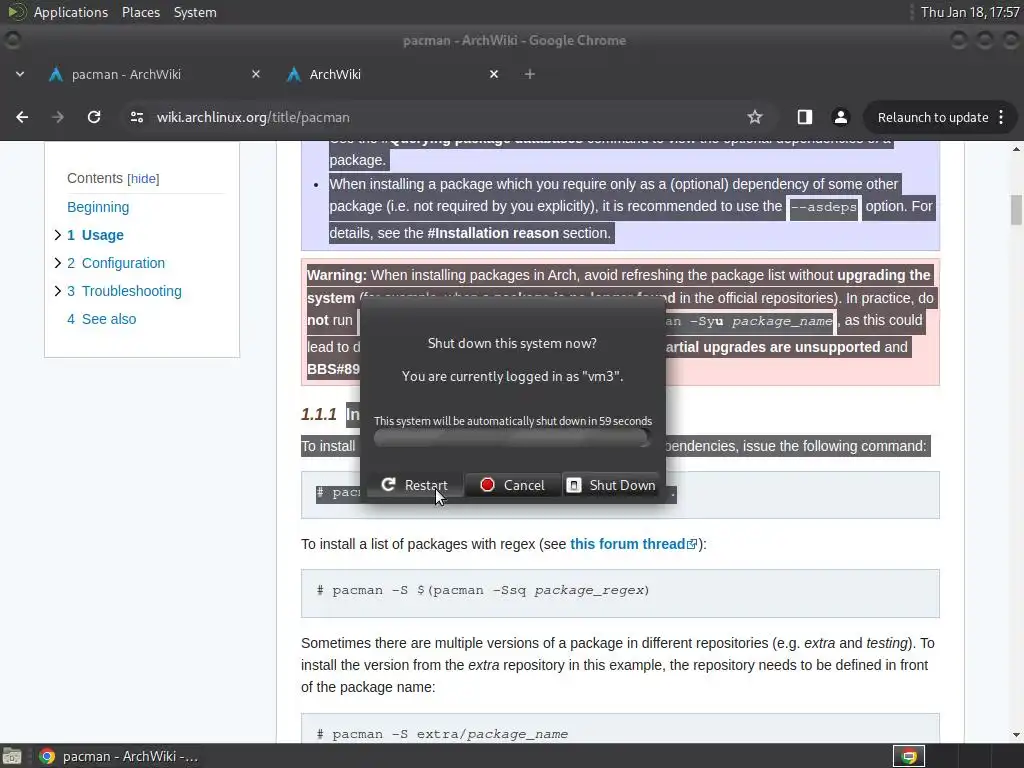Expand the Troubleshooting section chevron
This screenshot has height=768, width=1024.
[57, 291]
